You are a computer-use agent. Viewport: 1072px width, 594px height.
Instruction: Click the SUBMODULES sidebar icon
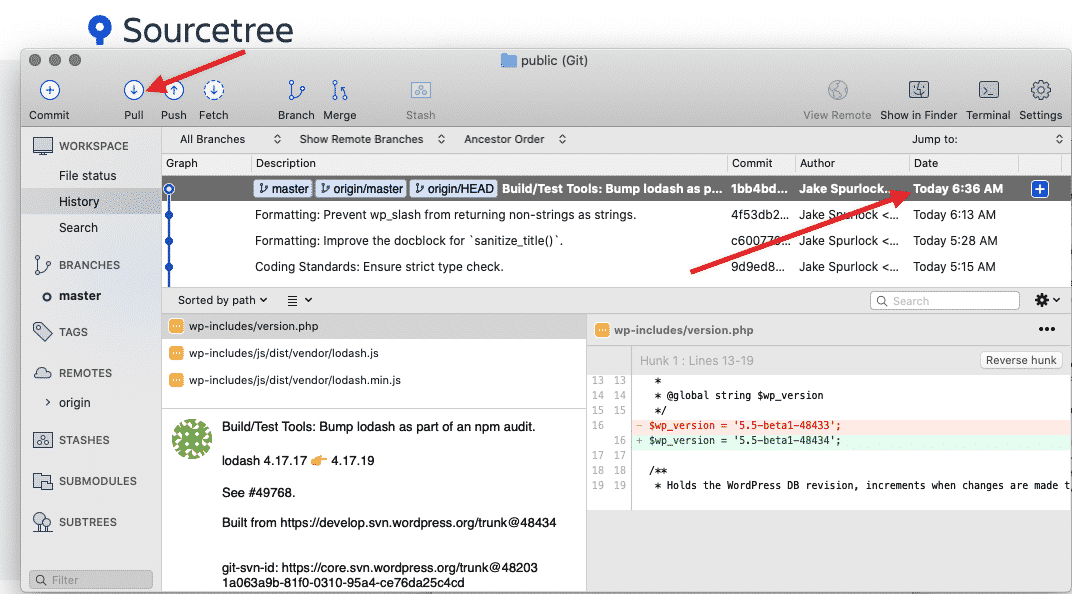pyautogui.click(x=42, y=481)
